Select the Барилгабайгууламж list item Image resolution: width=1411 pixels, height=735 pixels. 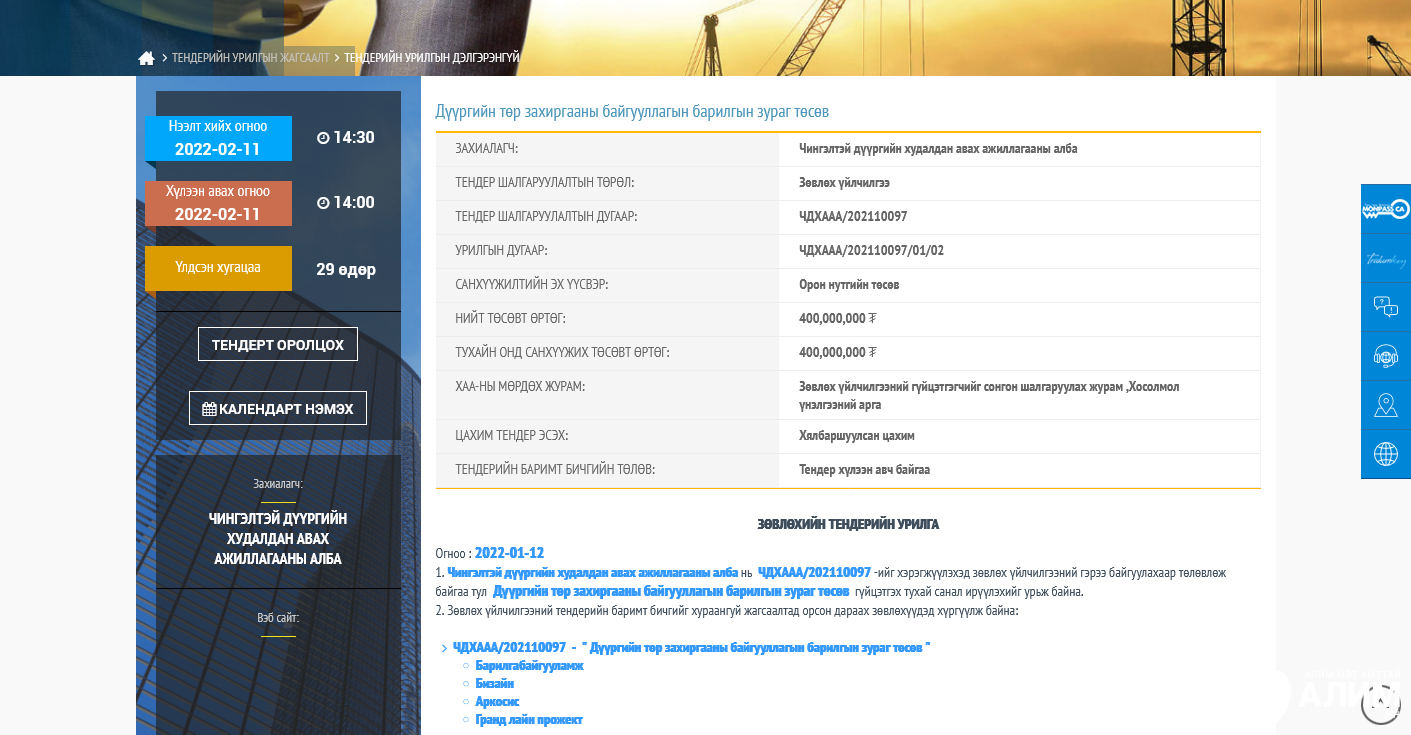click(529, 666)
